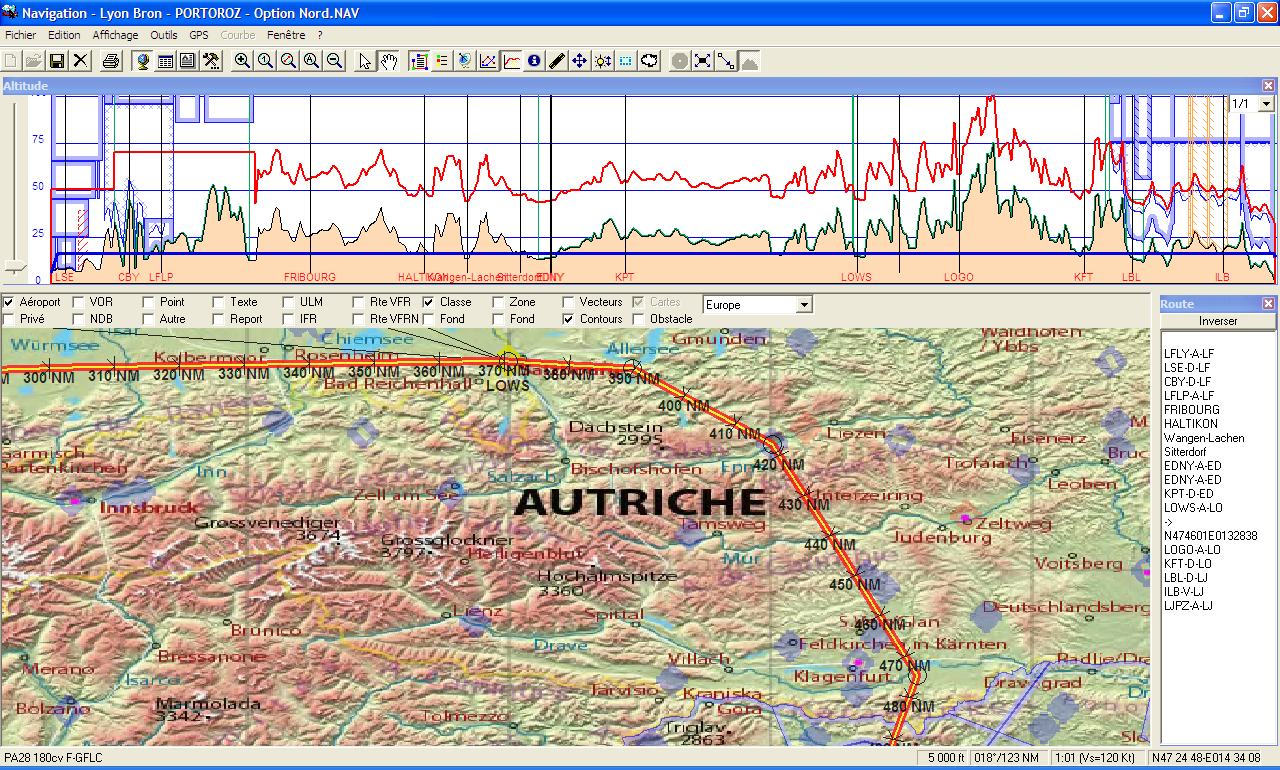Viewport: 1280px width, 770px height.
Task: Select Wangen-Lachen in the route list
Action: [x=1204, y=438]
